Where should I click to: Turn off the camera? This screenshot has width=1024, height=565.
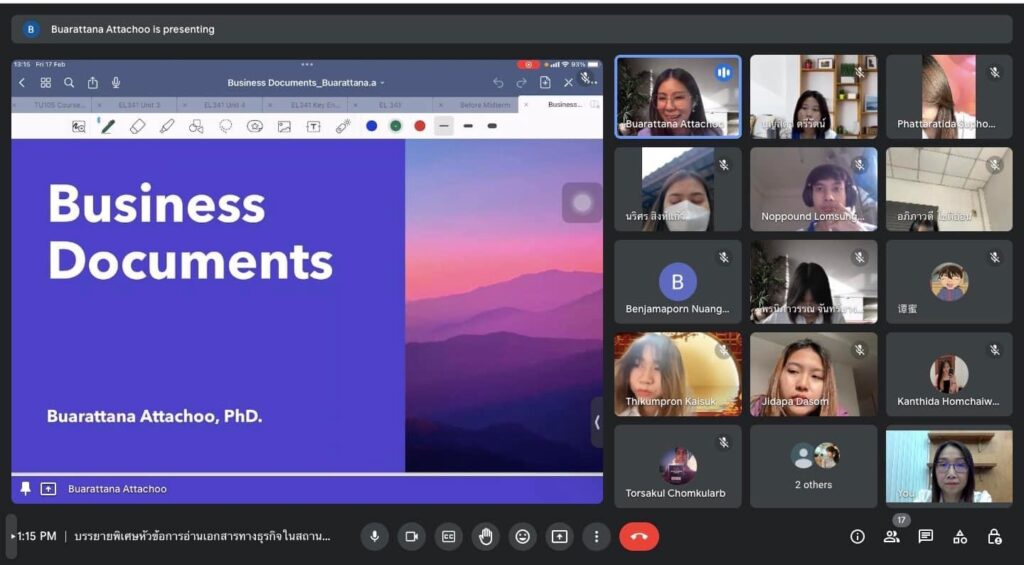(x=411, y=537)
